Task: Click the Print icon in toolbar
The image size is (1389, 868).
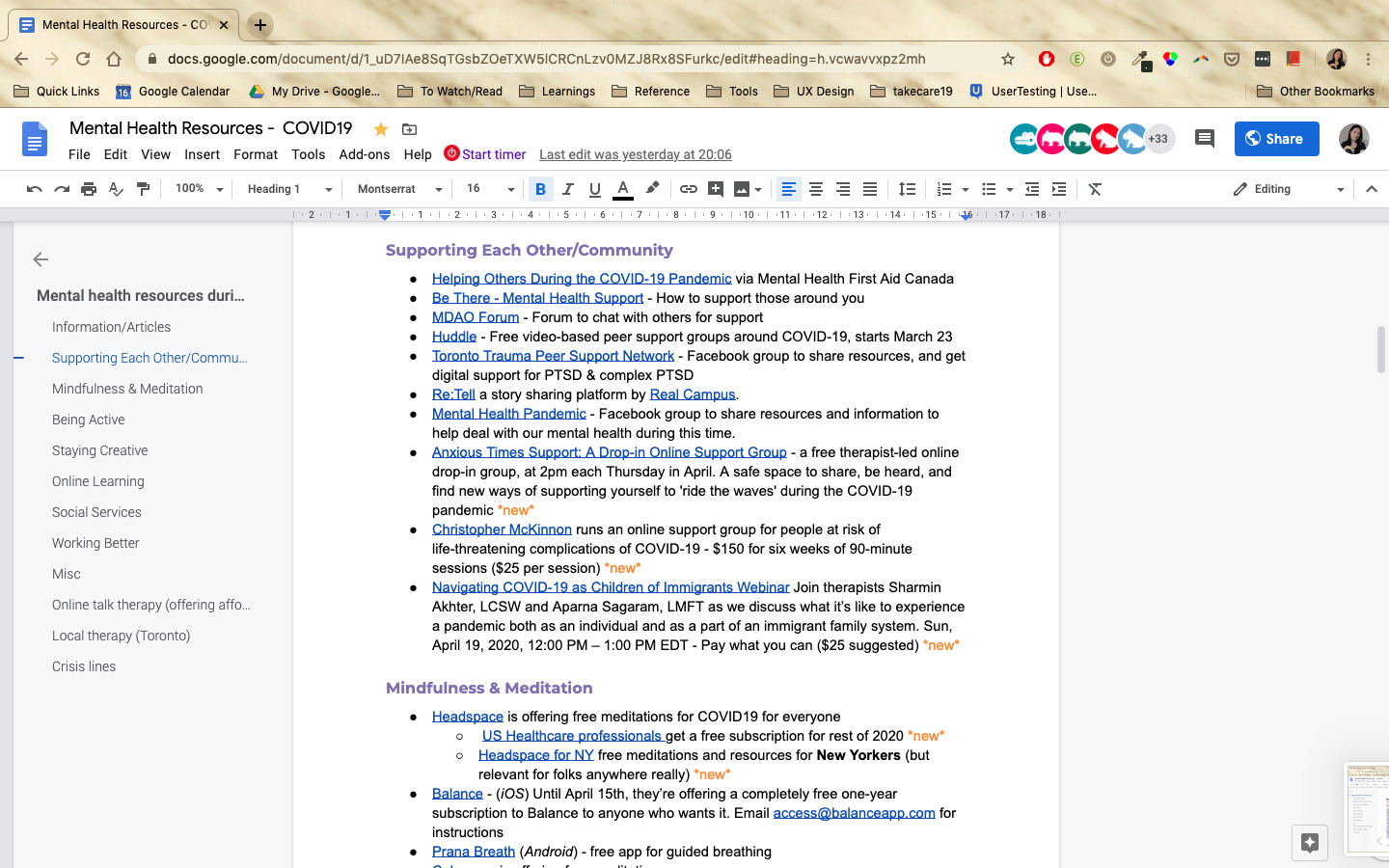Action: click(x=89, y=189)
